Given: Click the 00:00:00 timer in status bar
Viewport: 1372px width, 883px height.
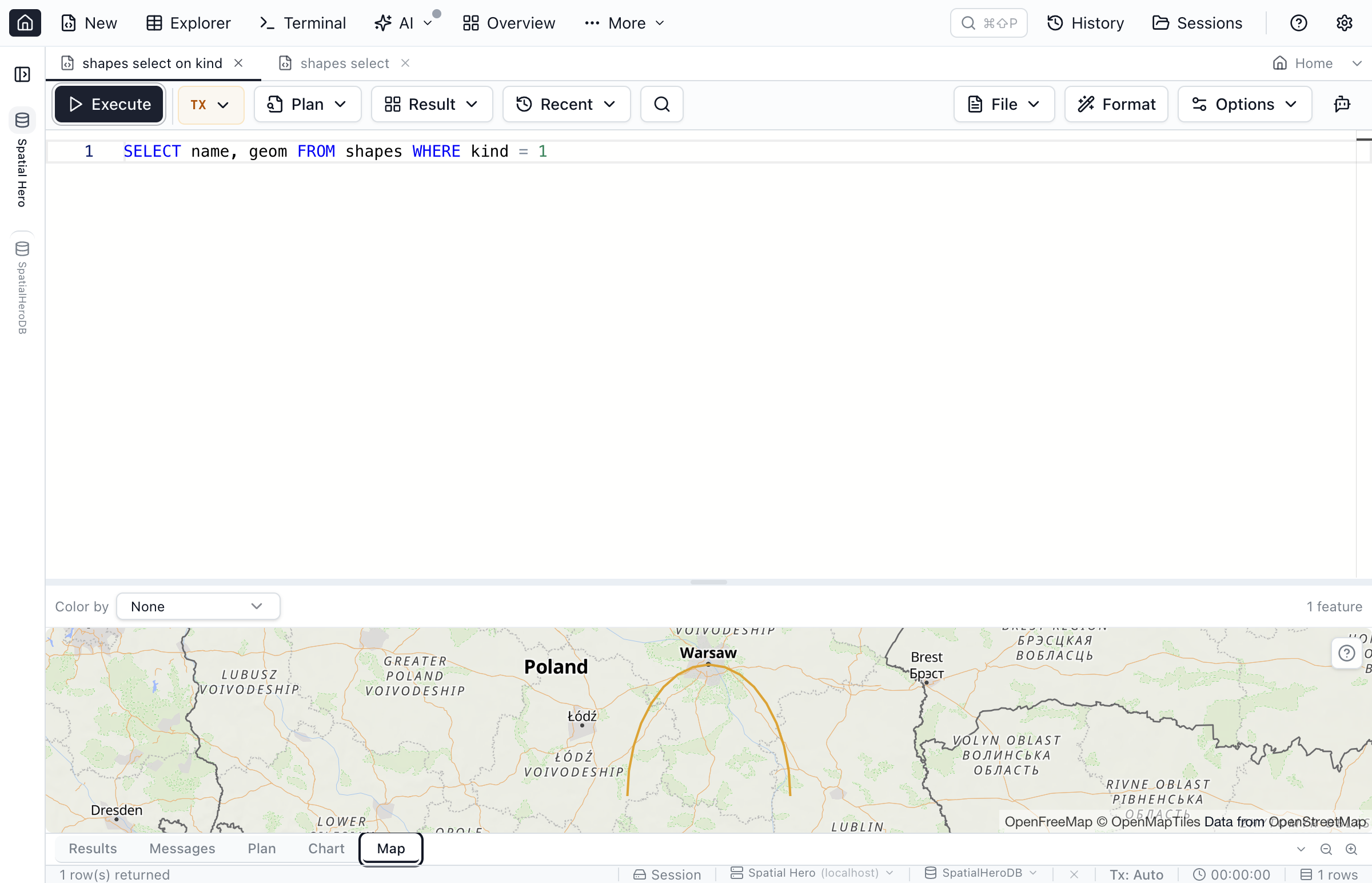Looking at the screenshot, I should 1231,874.
